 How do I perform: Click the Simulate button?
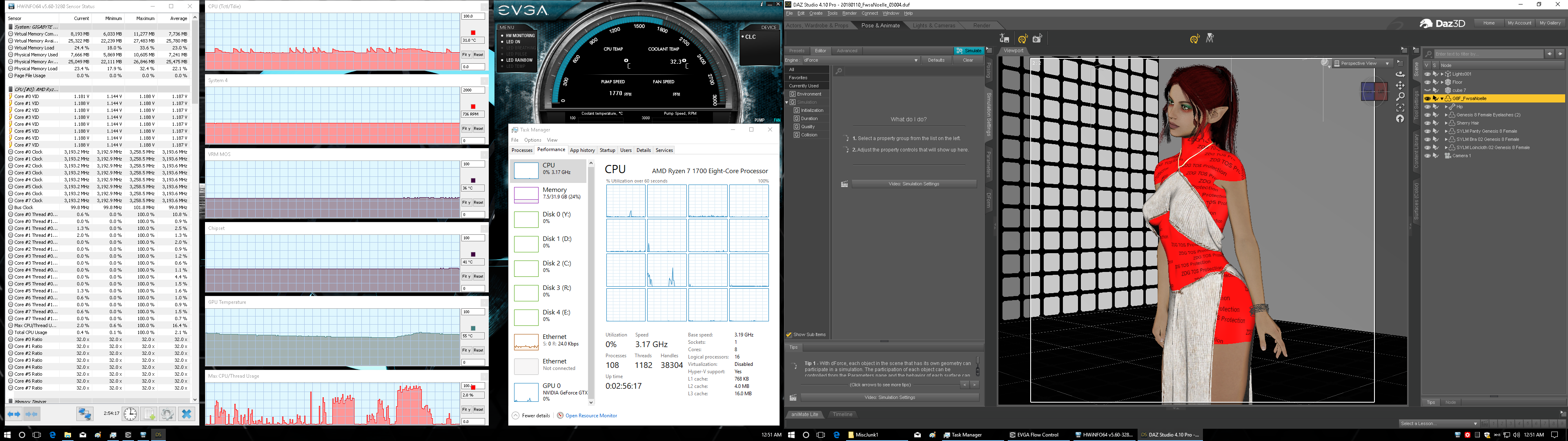point(969,51)
